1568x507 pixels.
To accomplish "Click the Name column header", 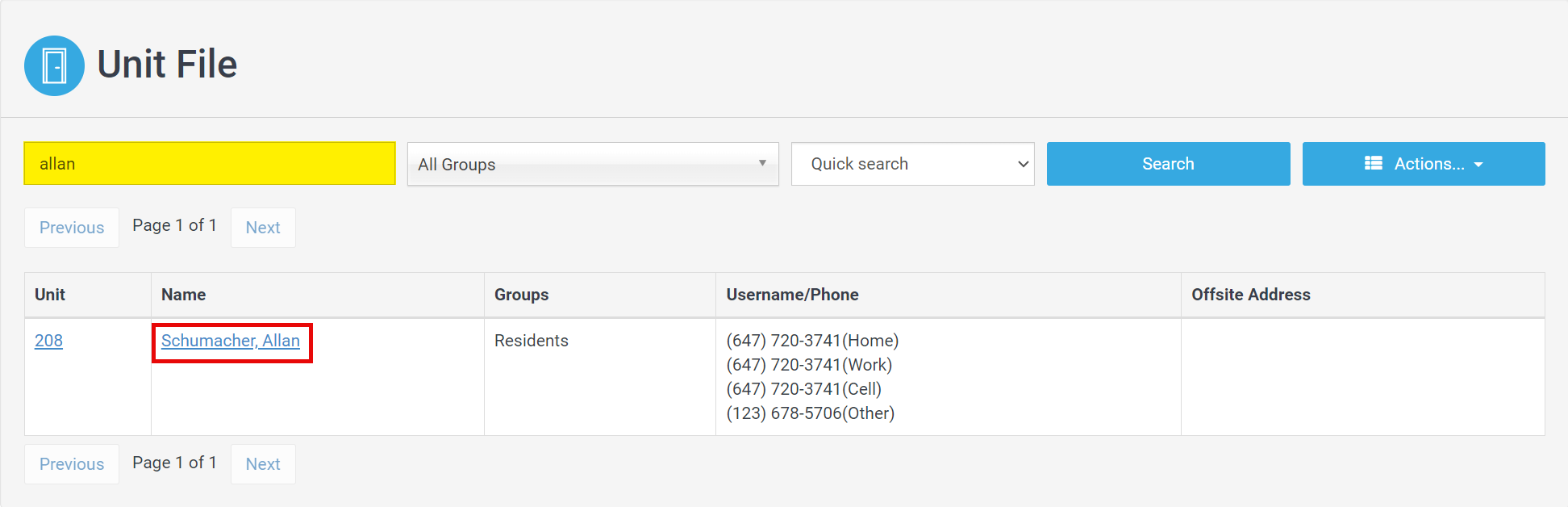I will coord(183,295).
